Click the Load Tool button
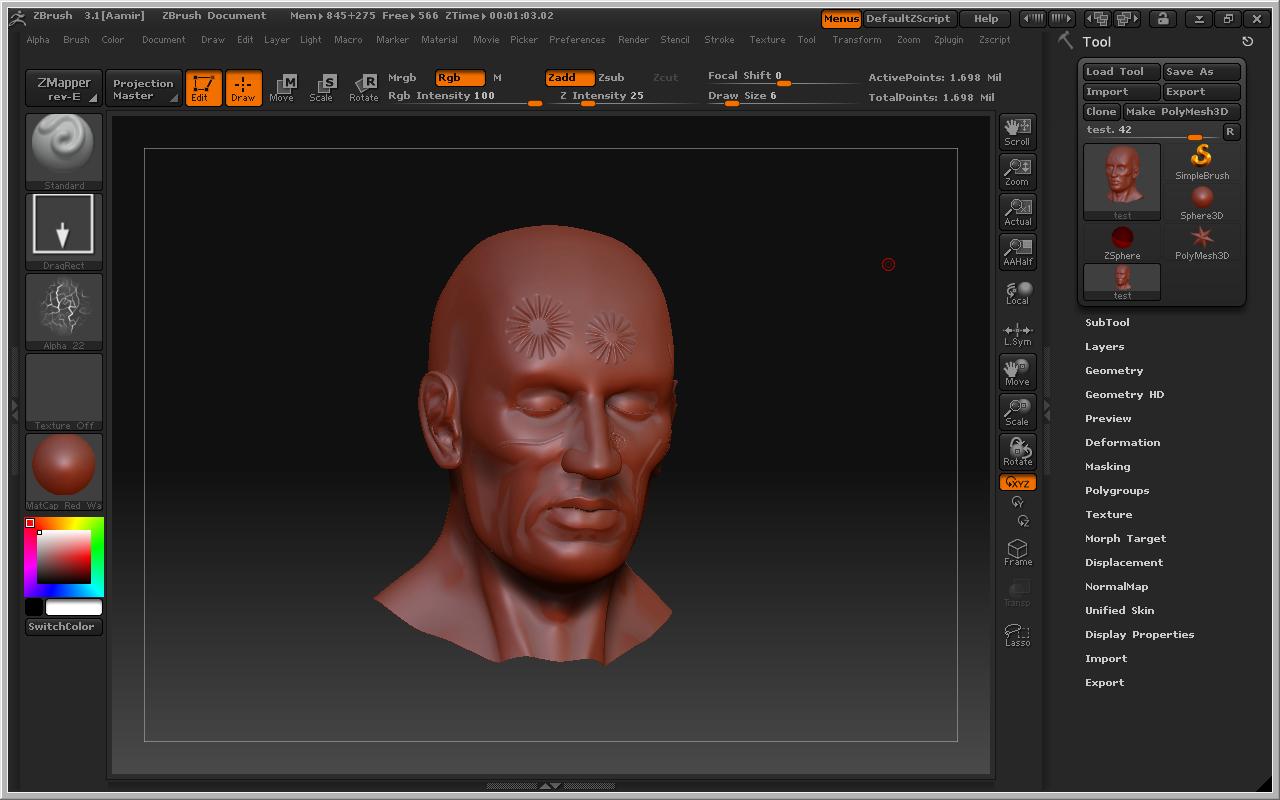 tap(1121, 72)
